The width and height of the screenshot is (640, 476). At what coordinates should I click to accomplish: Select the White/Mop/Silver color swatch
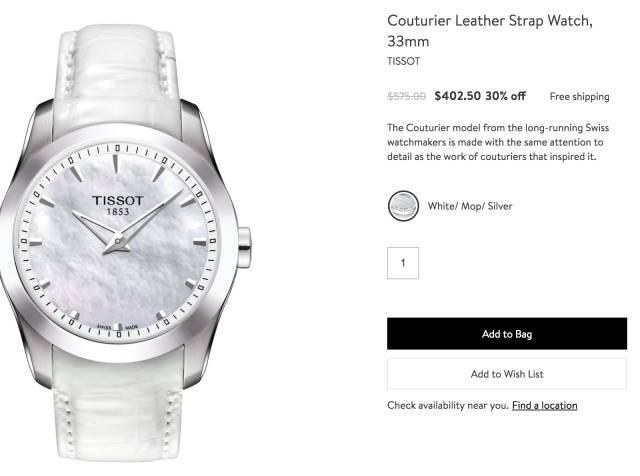(403, 206)
